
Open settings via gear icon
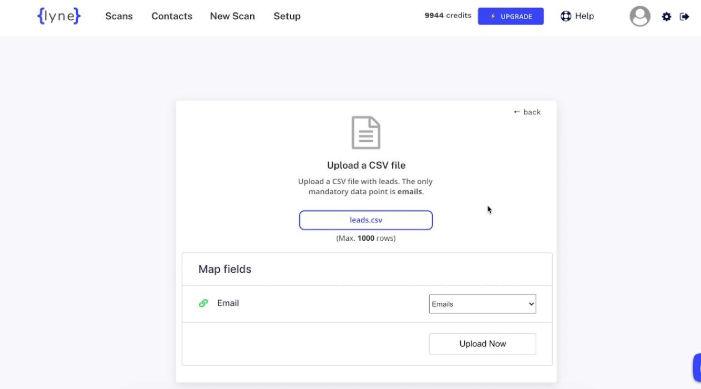point(666,17)
